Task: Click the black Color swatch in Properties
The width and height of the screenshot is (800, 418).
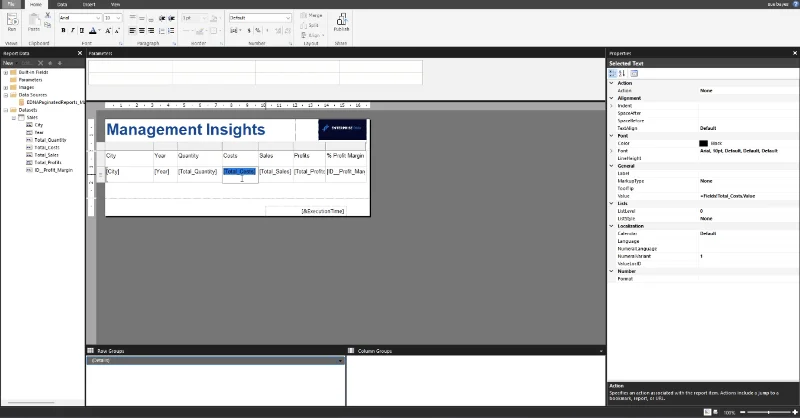Action: point(704,143)
